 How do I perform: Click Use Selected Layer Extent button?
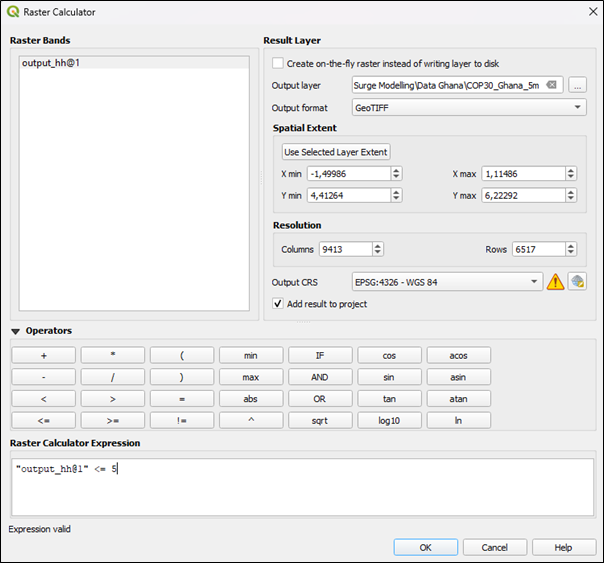click(x=336, y=152)
